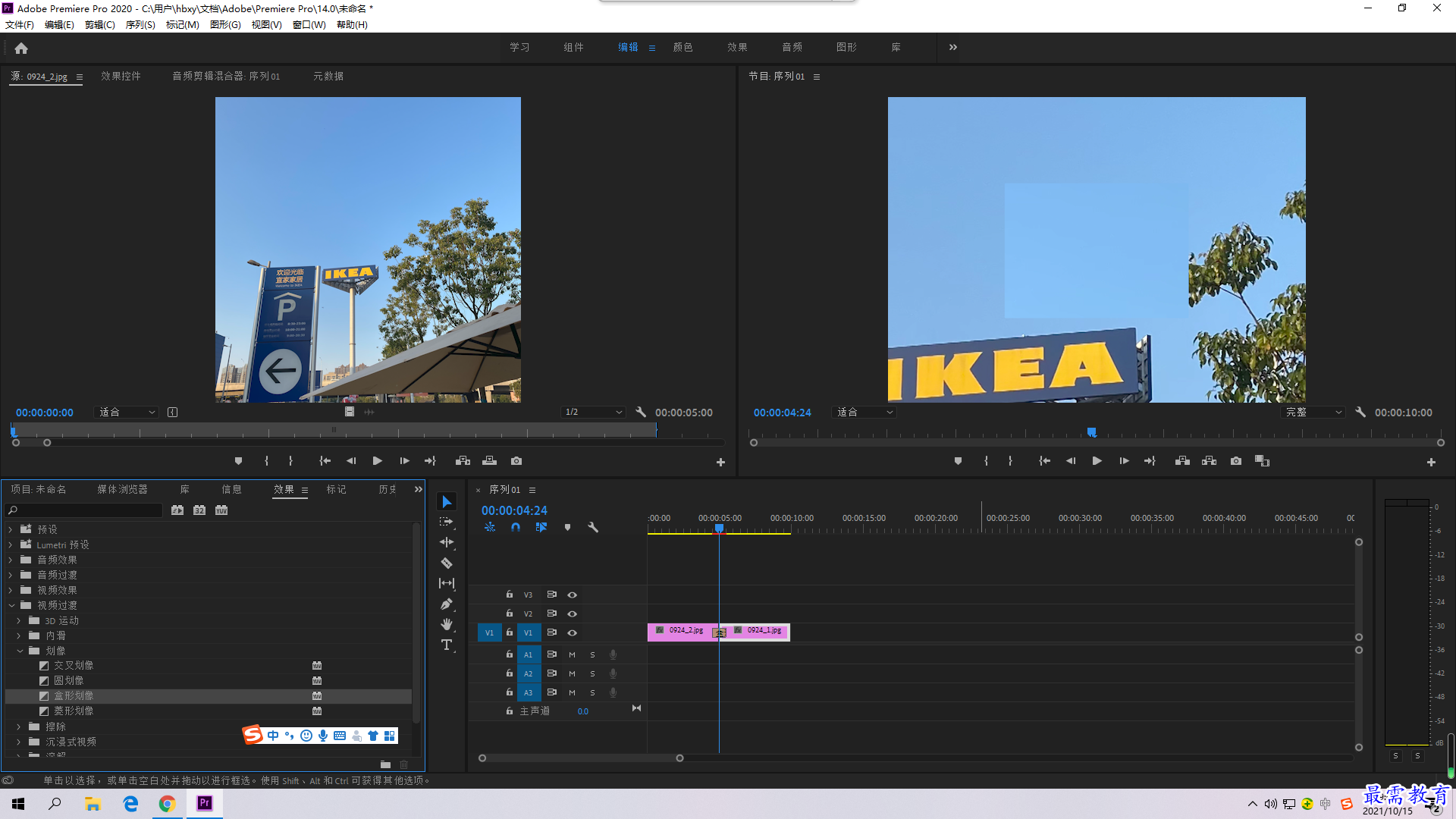Select the Pen tool
This screenshot has width=1456, height=819.
(x=447, y=604)
